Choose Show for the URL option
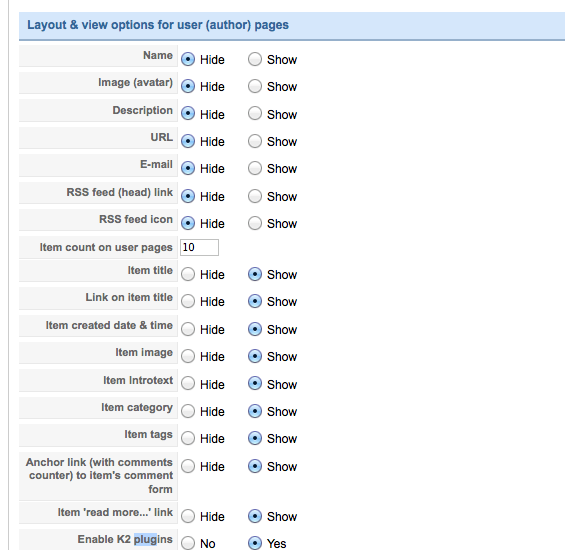 255,141
